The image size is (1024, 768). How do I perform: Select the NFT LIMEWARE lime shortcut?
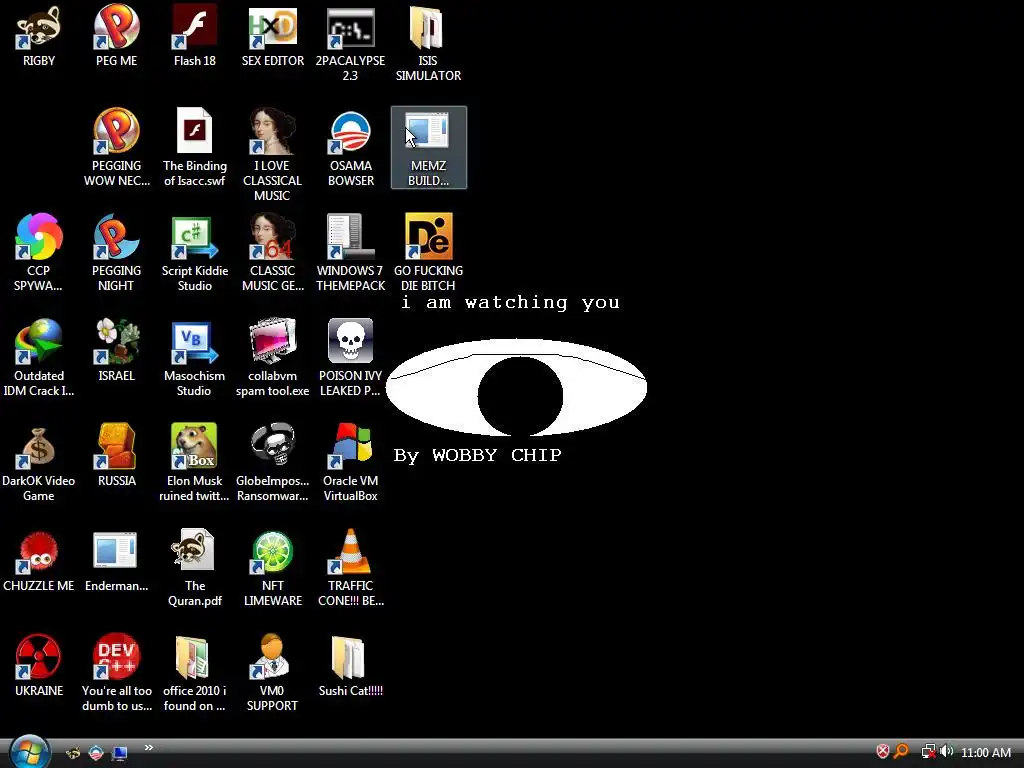tap(272, 568)
